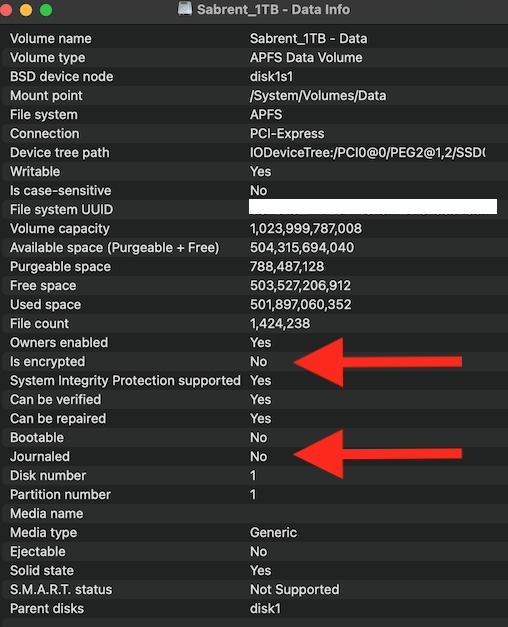The width and height of the screenshot is (508, 627).
Task: Select the Journaled row label
Action: point(40,457)
